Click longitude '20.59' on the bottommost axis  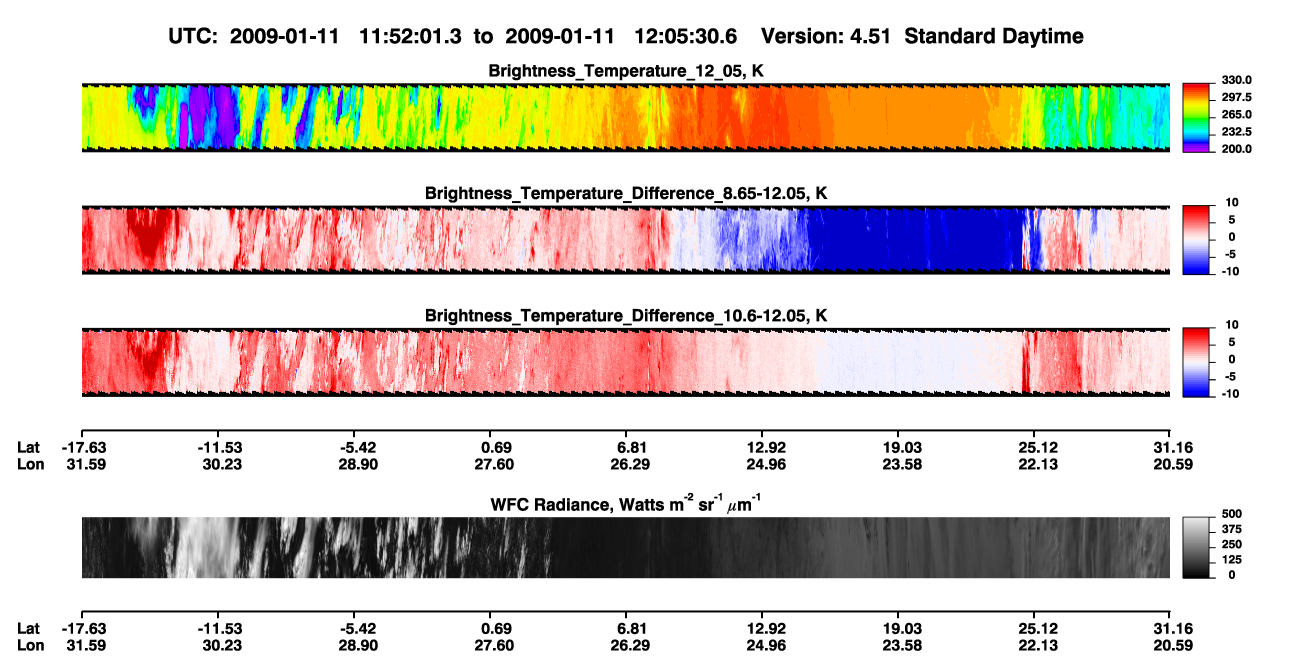(1170, 646)
